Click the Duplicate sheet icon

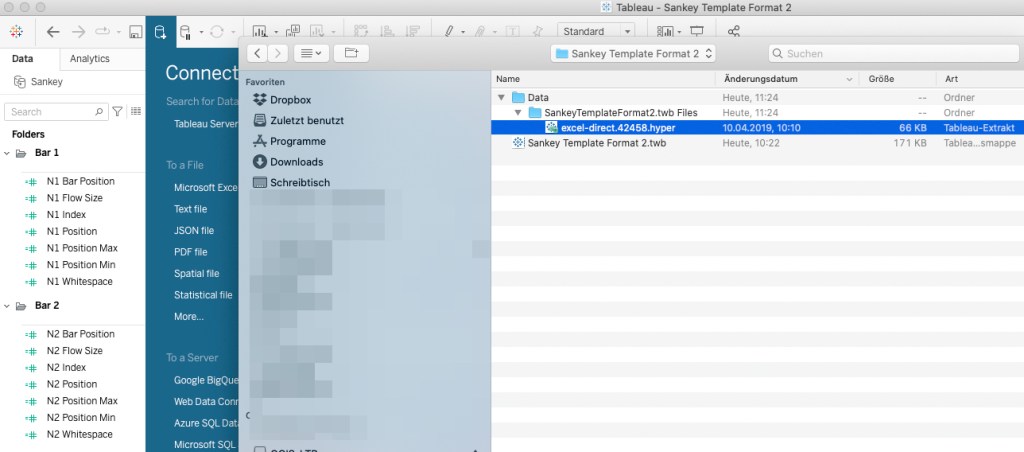(x=293, y=31)
